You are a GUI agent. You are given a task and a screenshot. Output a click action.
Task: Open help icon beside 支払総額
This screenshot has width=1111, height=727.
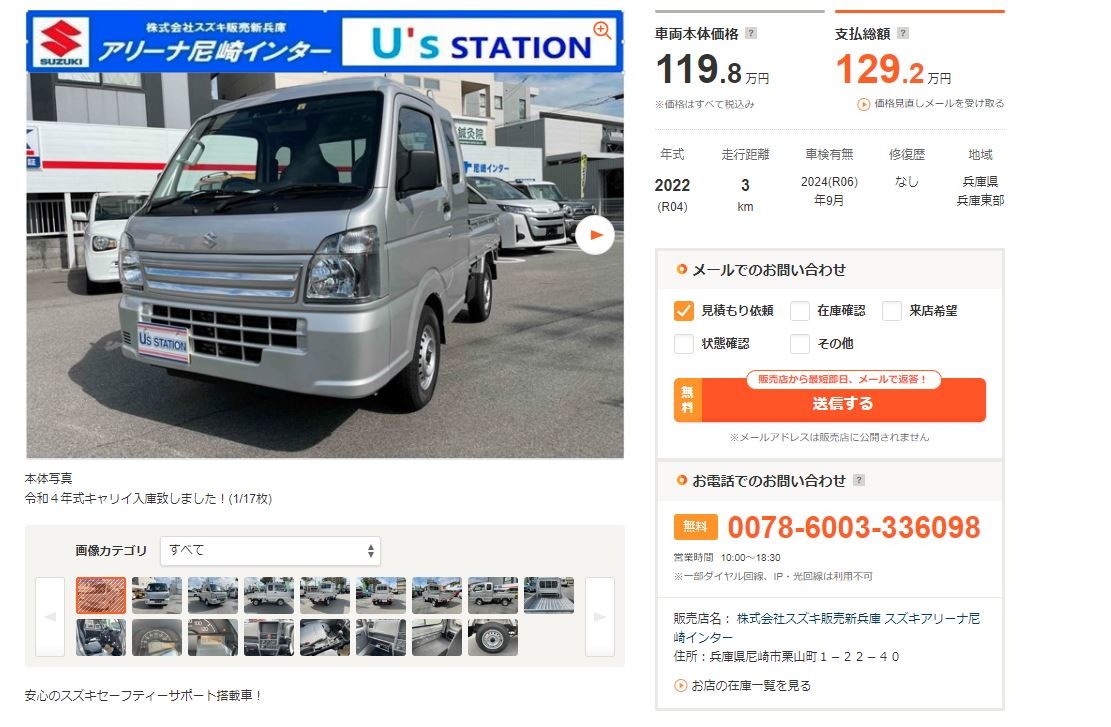903,33
